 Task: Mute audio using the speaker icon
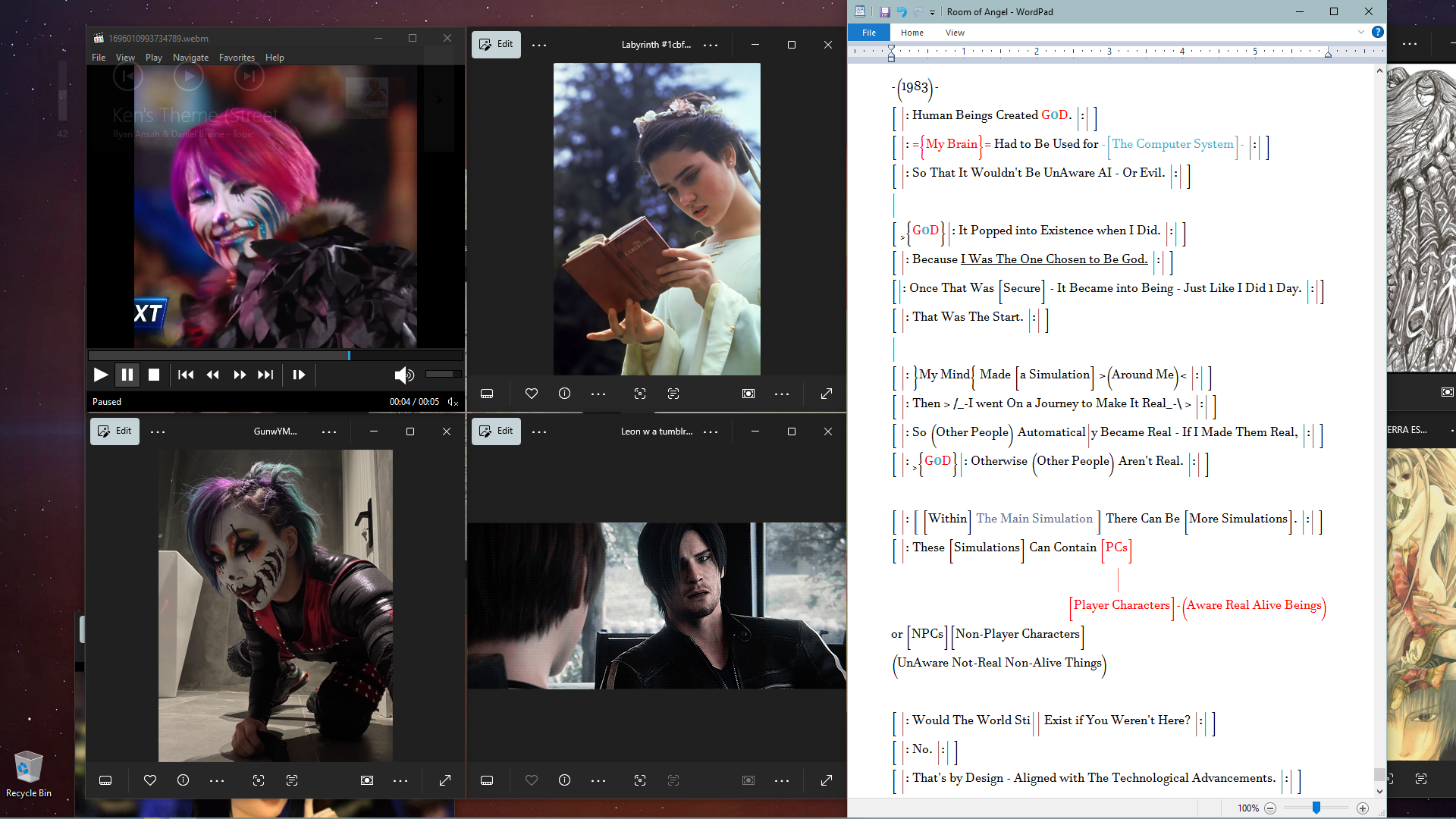pos(403,375)
